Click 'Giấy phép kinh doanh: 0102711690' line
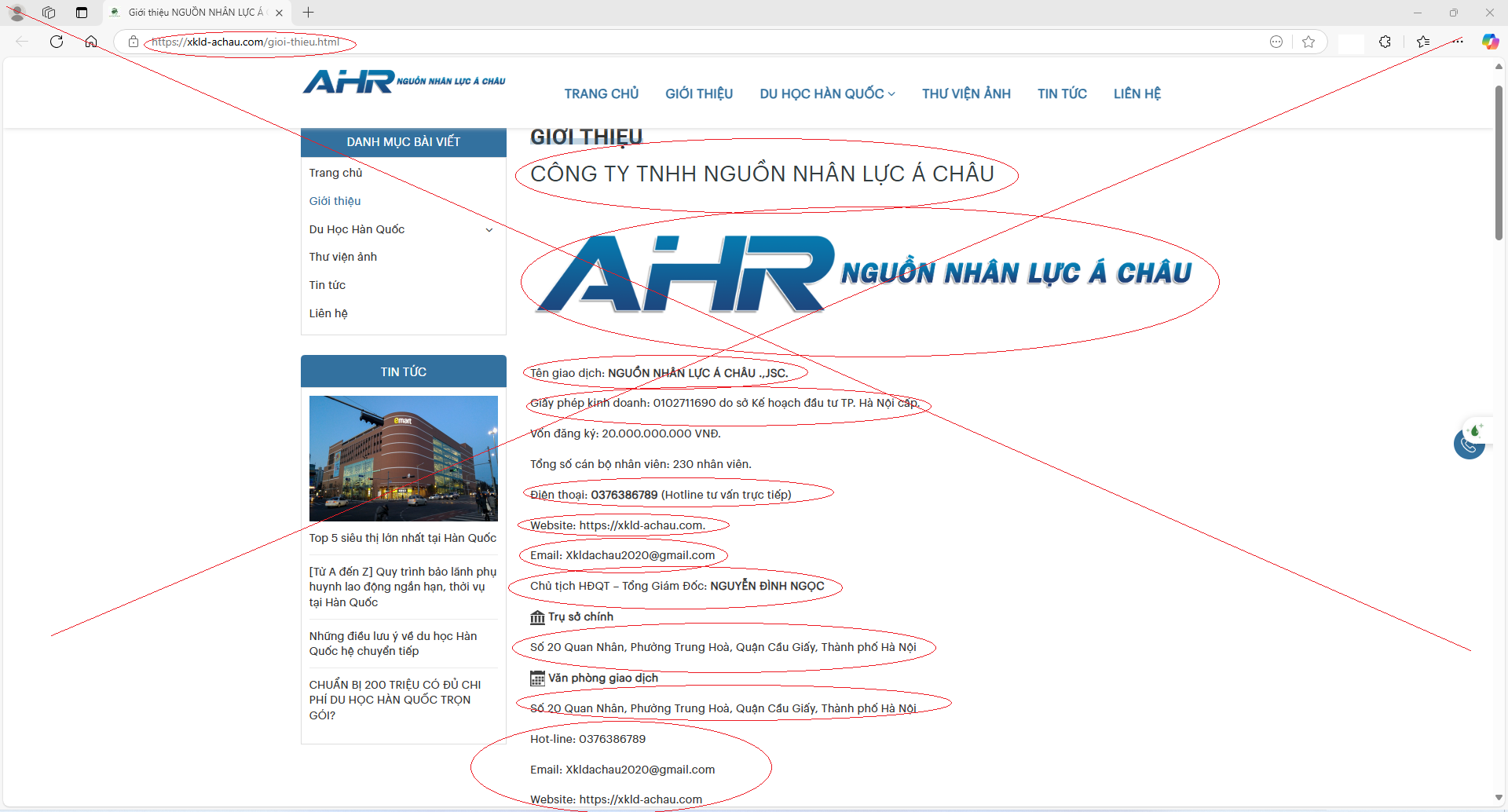The width and height of the screenshot is (1508, 812). tap(725, 403)
